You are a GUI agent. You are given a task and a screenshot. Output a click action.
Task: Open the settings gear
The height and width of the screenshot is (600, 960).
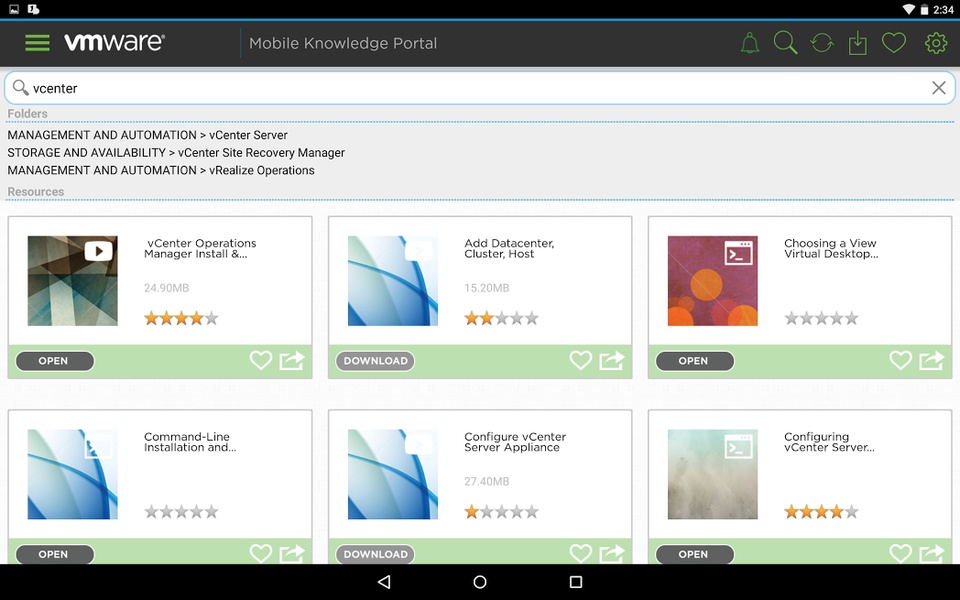pyautogui.click(x=936, y=43)
